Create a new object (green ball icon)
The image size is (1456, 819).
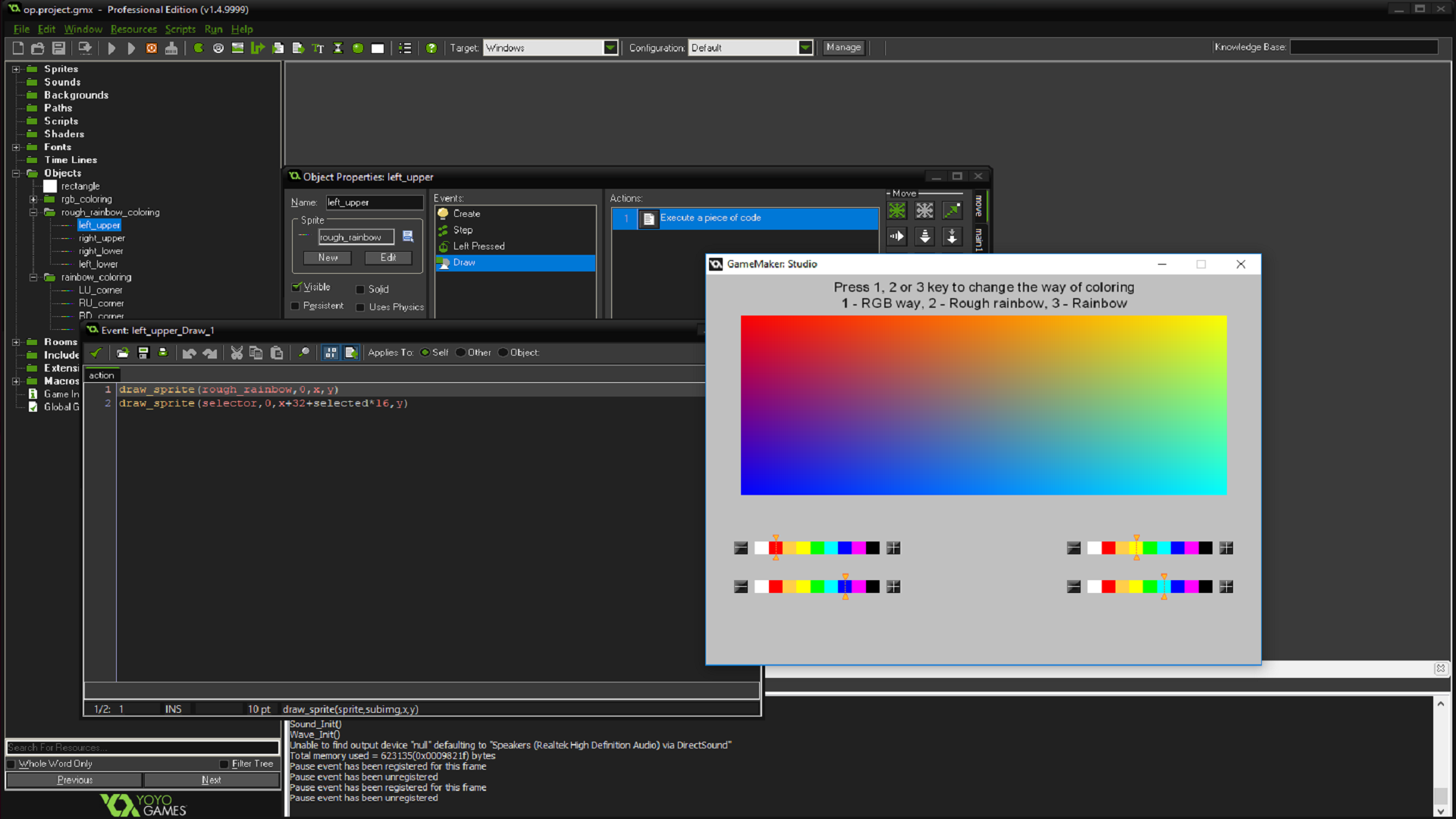click(358, 48)
